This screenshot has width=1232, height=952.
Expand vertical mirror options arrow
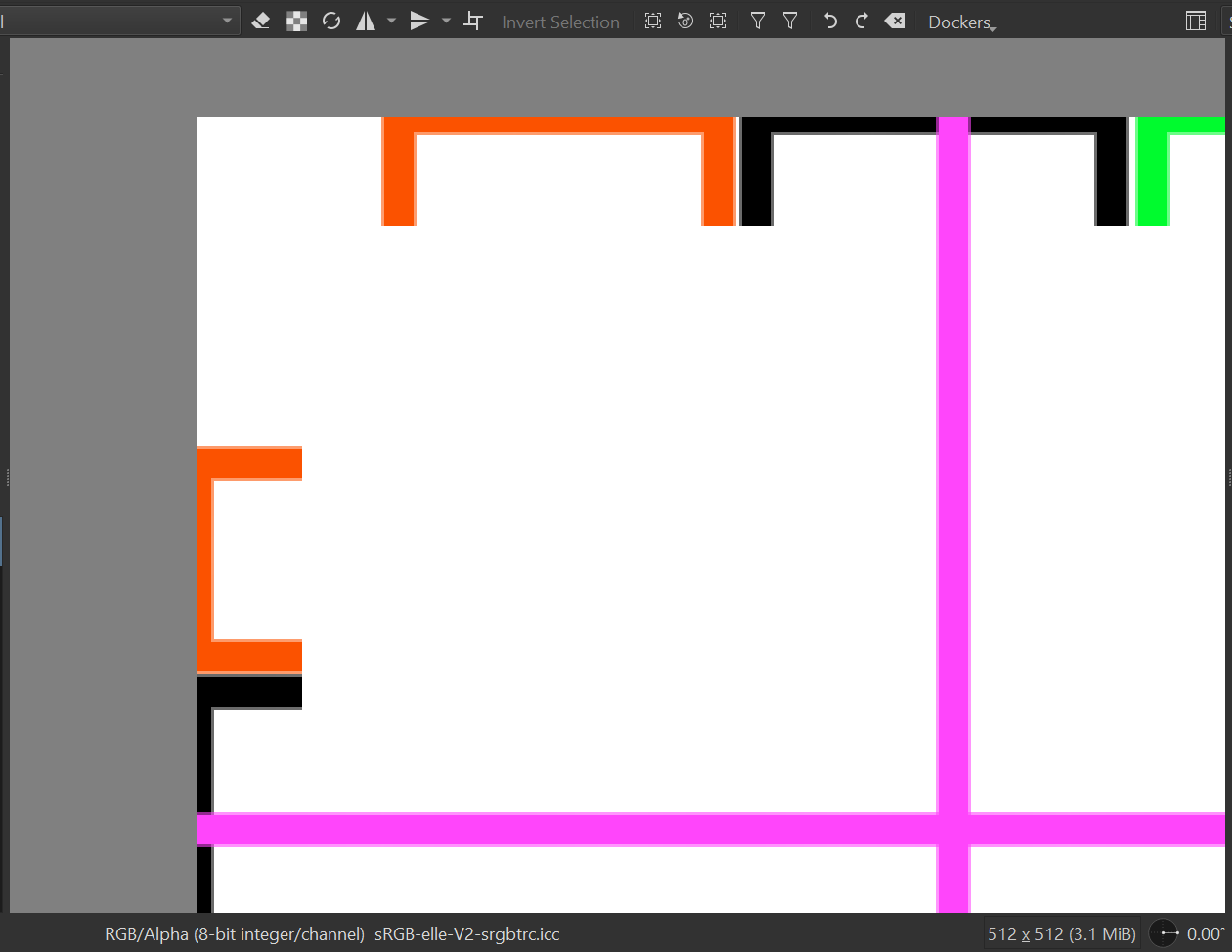446,21
